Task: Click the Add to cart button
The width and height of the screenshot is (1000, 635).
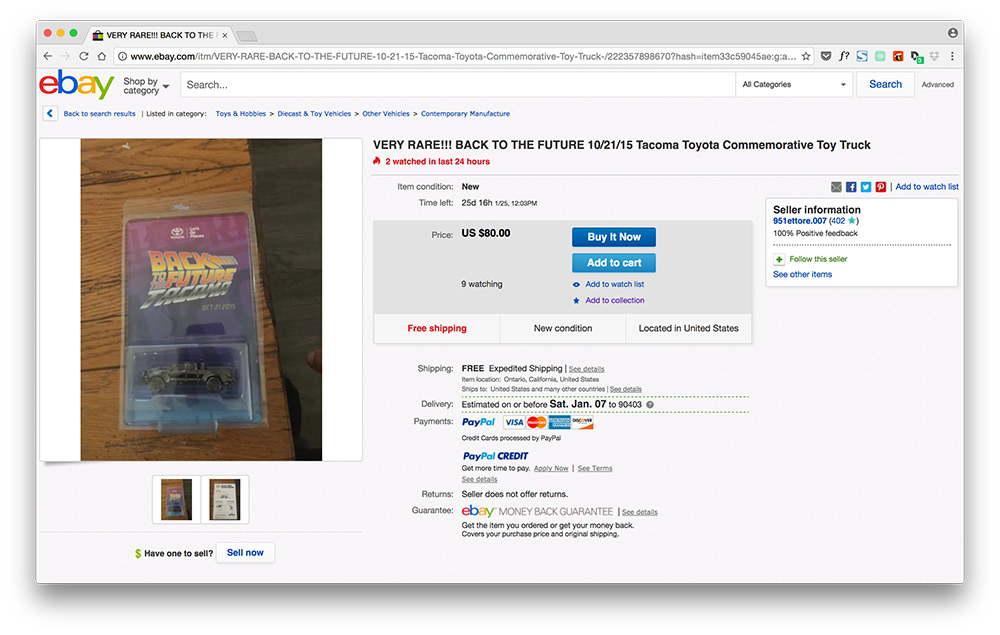Action: click(x=614, y=263)
